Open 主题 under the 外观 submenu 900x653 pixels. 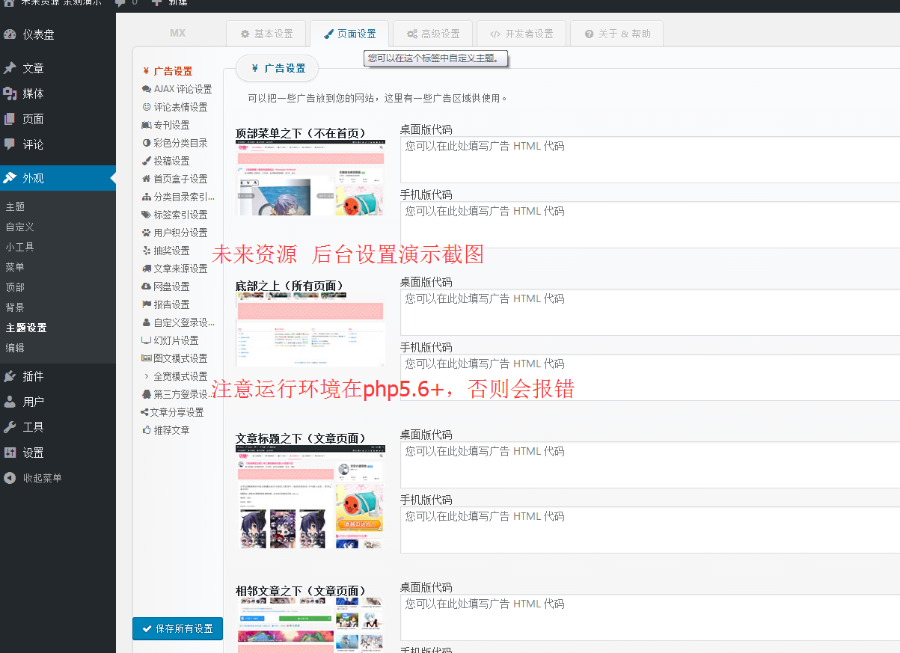coord(15,207)
